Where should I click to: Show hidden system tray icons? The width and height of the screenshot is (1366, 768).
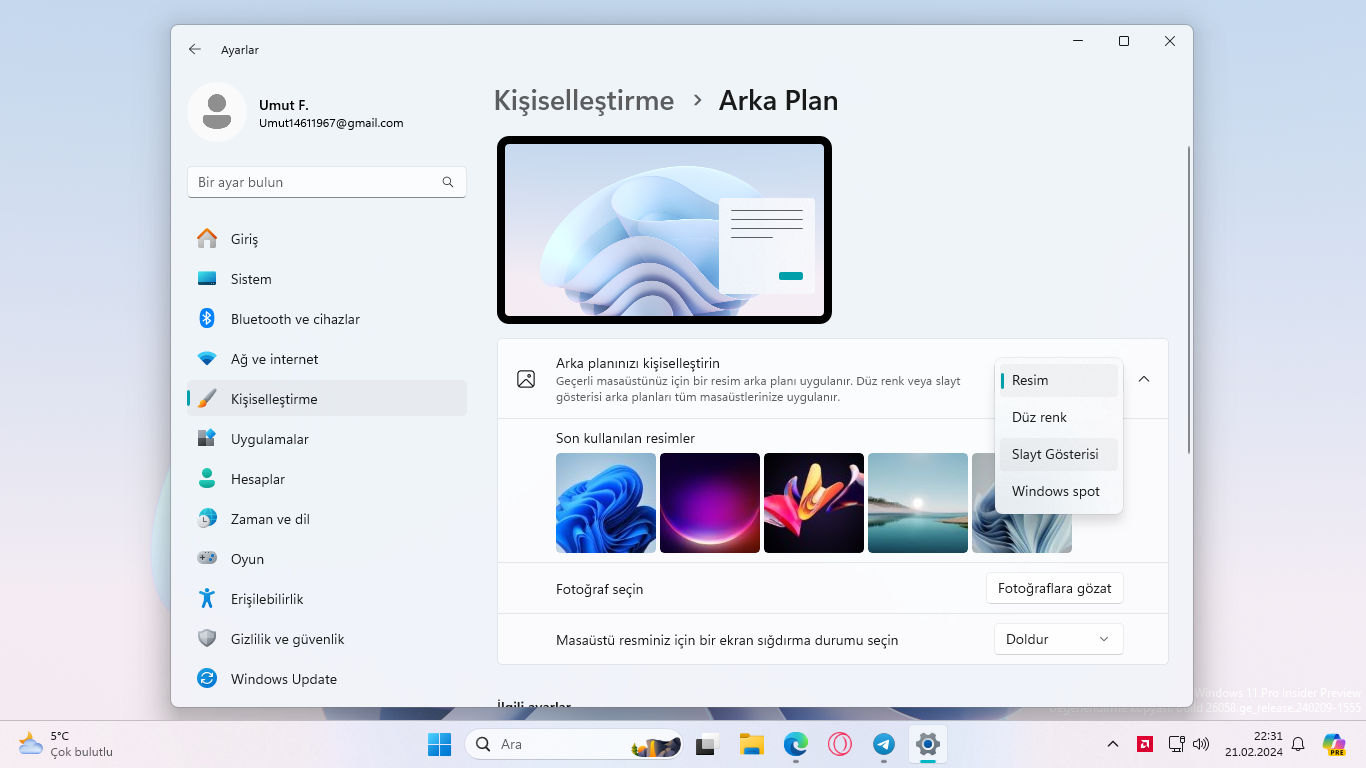pyautogui.click(x=1113, y=744)
